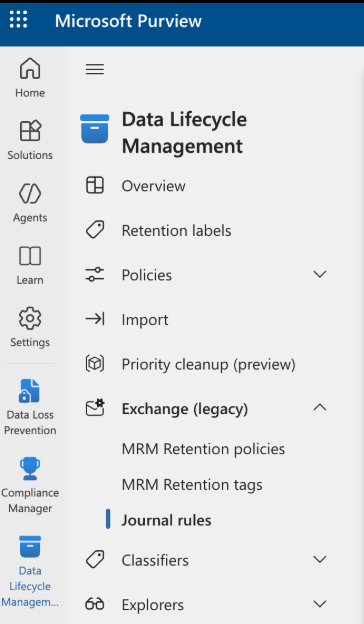The width and height of the screenshot is (364, 624).
Task: Open MRM Retention policies
Action: coord(203,449)
